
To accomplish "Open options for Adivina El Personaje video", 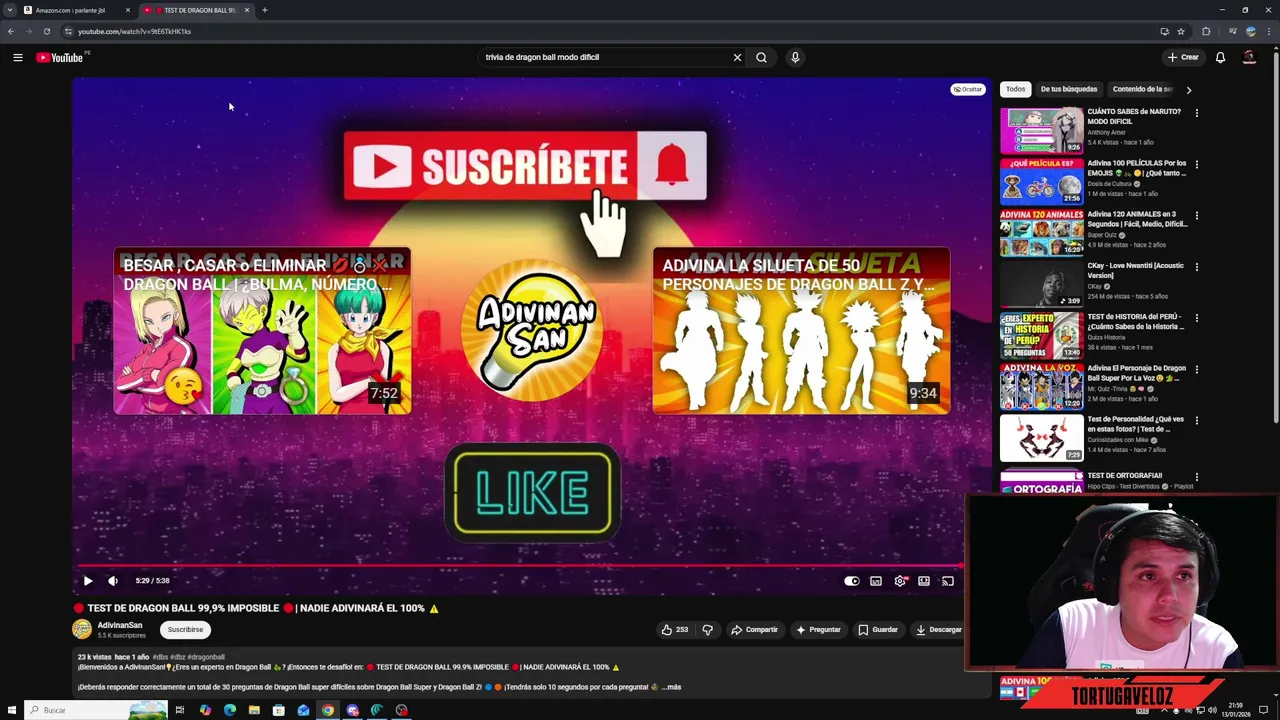I will pos(1197,369).
